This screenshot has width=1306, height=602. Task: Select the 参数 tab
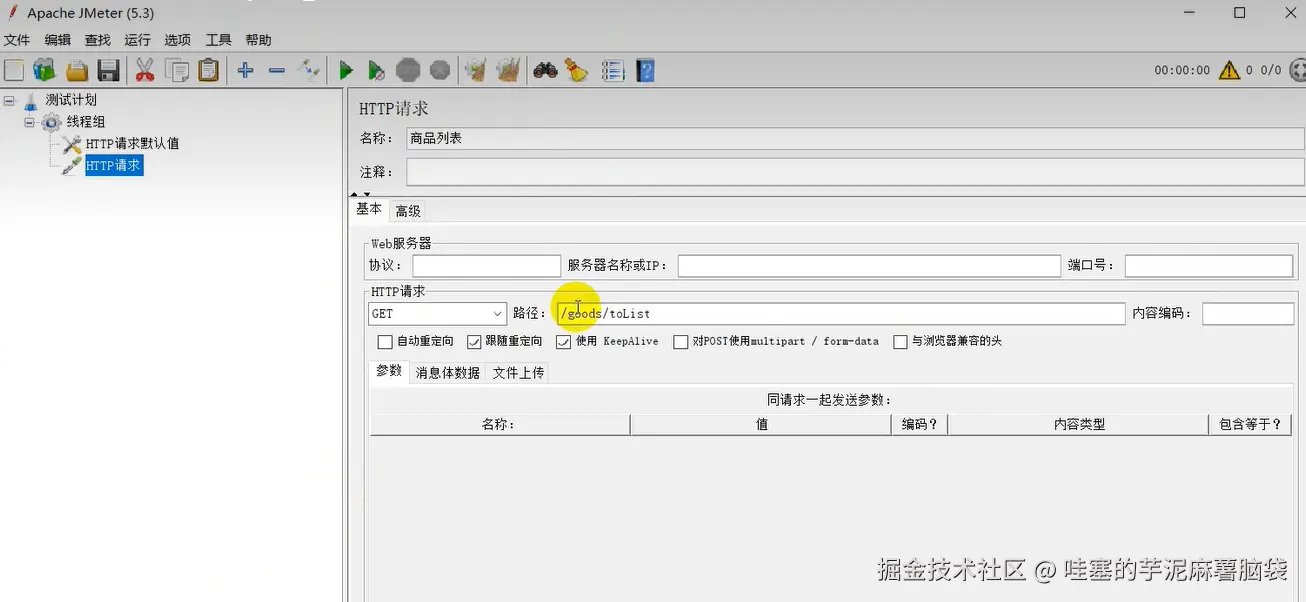[x=389, y=371]
